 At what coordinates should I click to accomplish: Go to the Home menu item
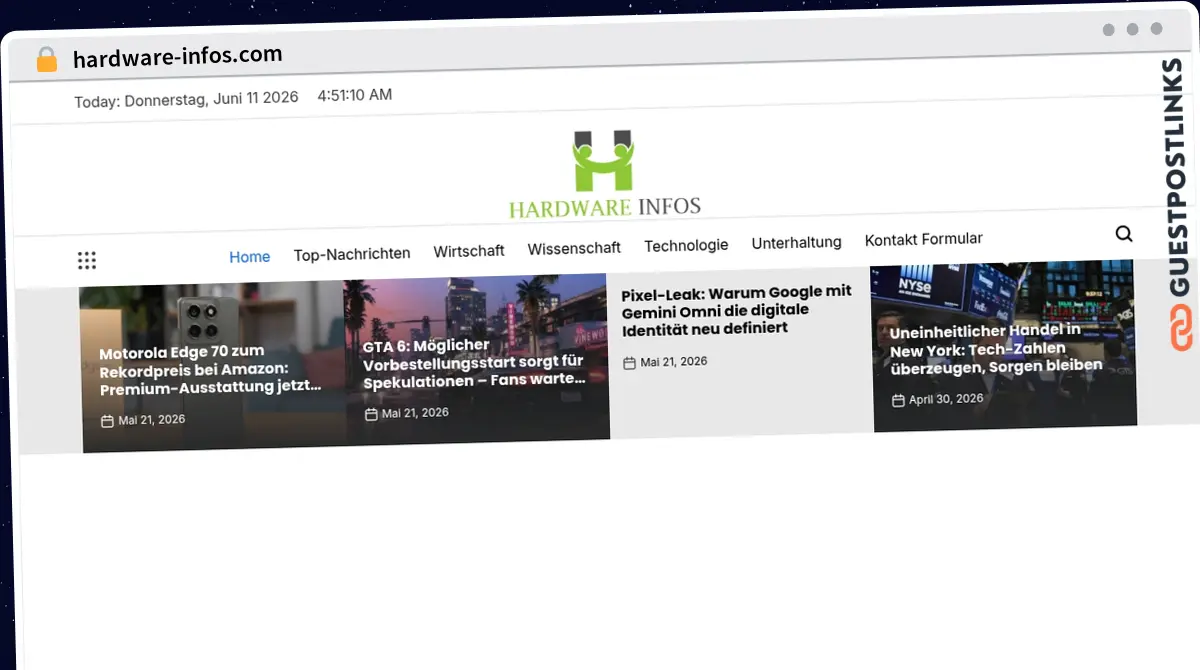[250, 257]
